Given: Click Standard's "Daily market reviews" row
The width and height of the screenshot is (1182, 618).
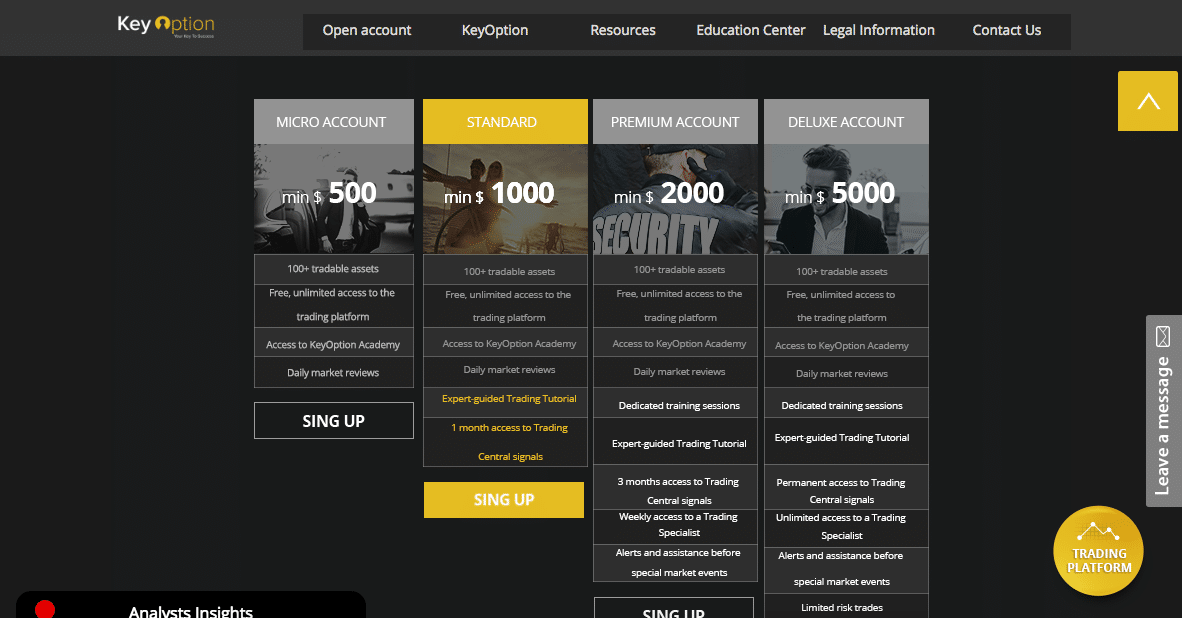Looking at the screenshot, I should (505, 370).
